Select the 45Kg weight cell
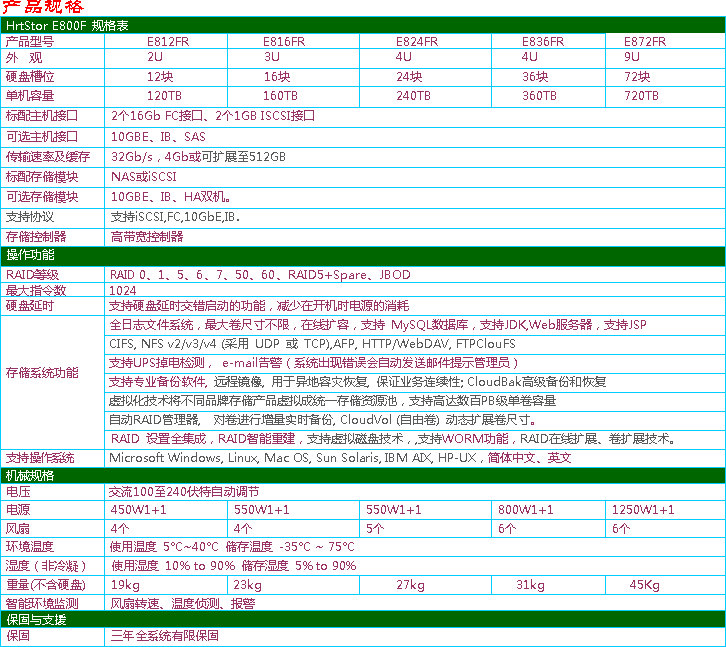This screenshot has height=647, width=726. (645, 585)
